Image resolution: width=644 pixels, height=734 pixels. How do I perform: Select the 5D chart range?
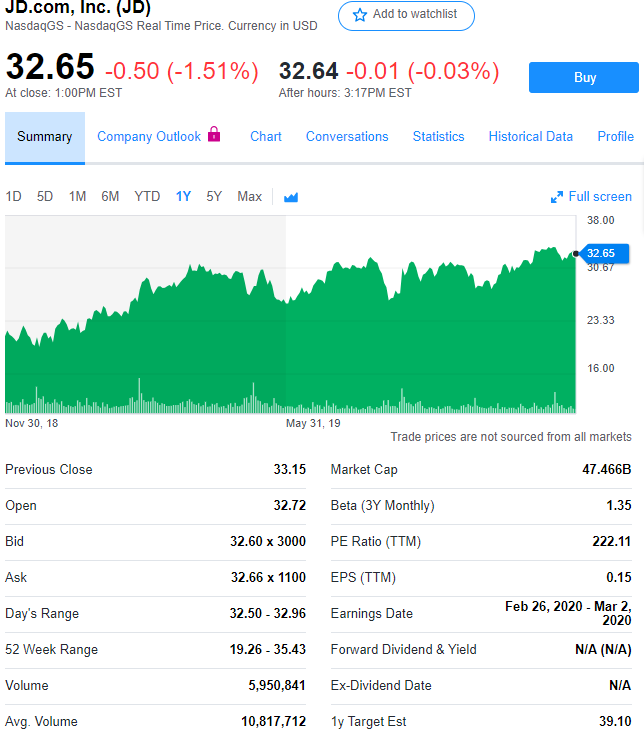tap(45, 197)
